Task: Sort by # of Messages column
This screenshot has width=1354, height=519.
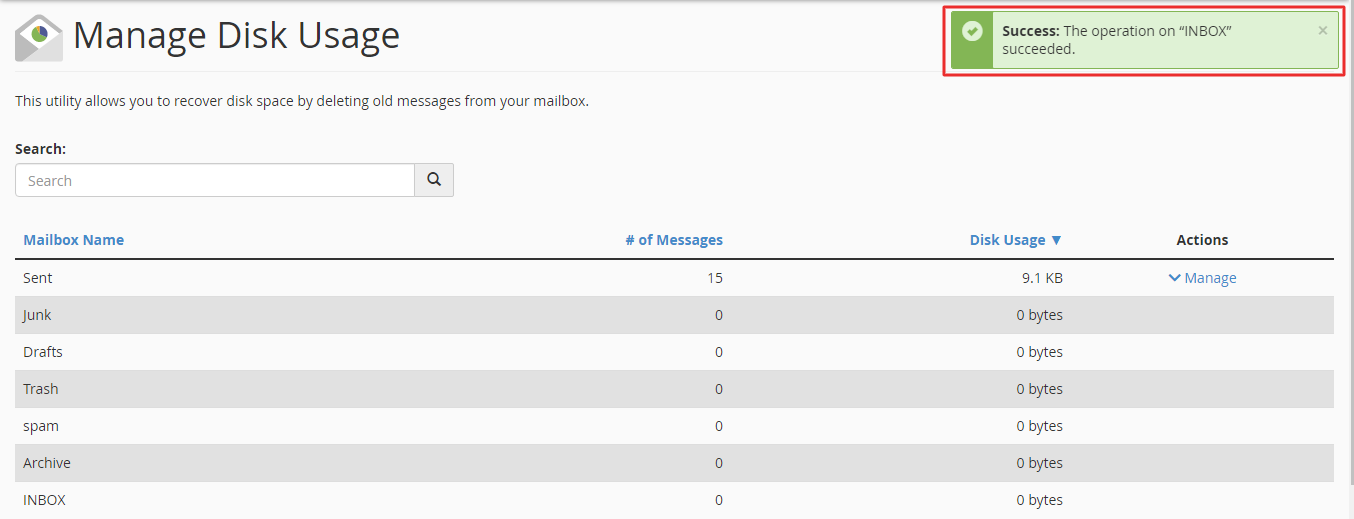Action: [674, 240]
